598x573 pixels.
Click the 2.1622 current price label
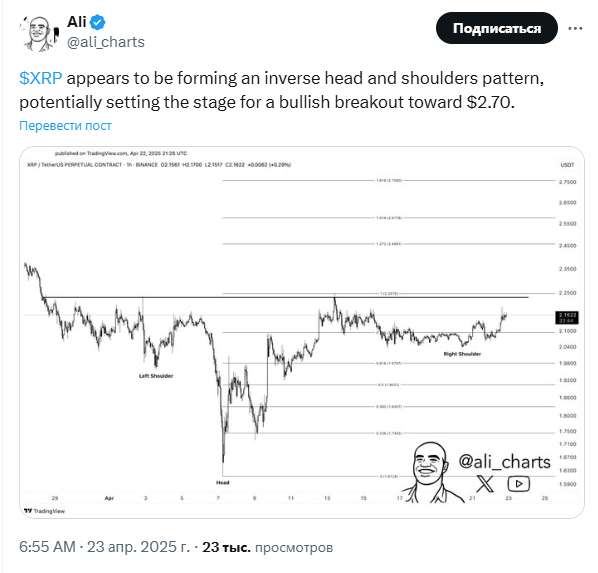click(x=567, y=317)
